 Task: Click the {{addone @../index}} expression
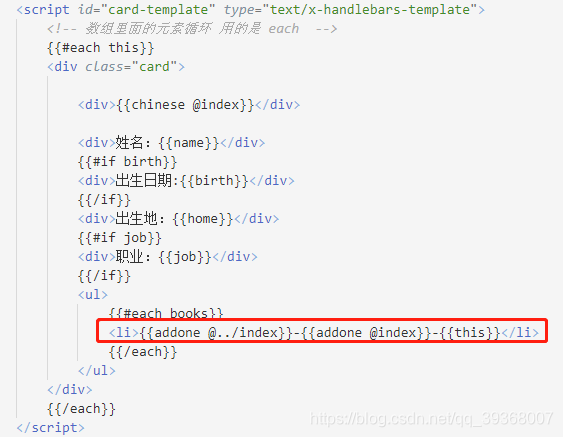(216, 333)
